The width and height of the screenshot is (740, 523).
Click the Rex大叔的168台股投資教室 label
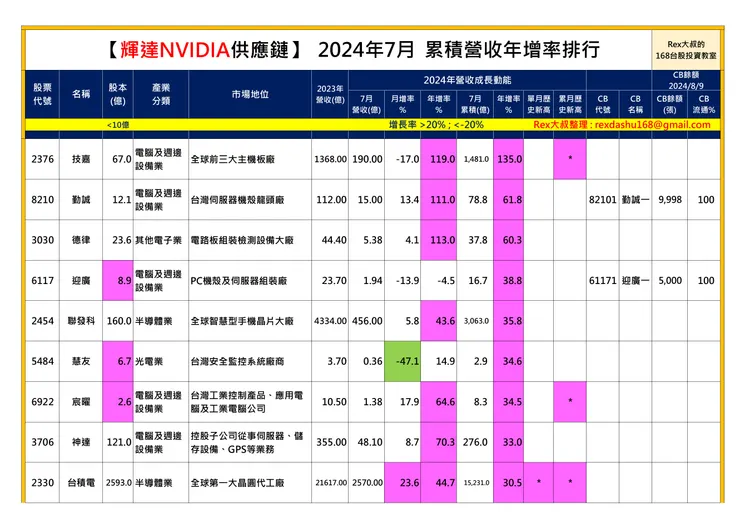click(686, 50)
